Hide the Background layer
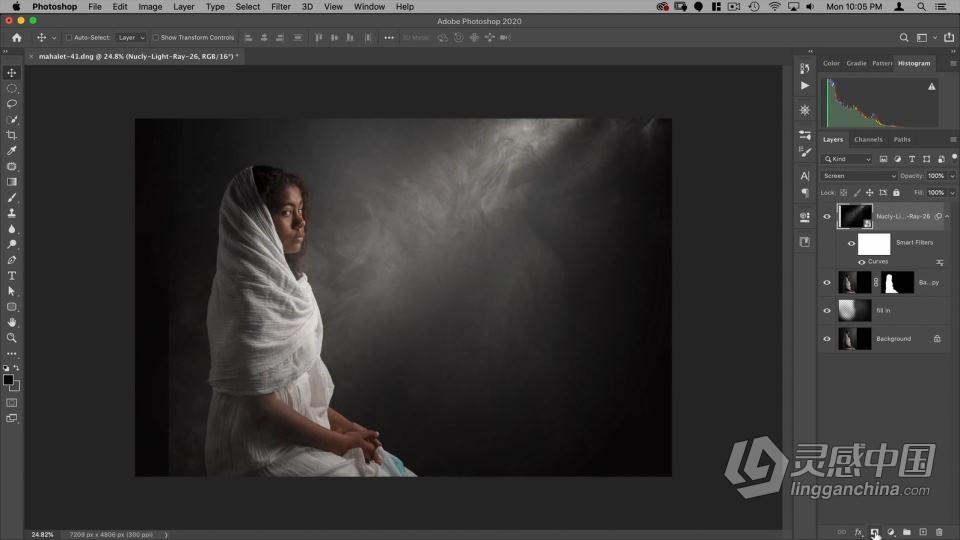The width and height of the screenshot is (960, 540). point(826,339)
